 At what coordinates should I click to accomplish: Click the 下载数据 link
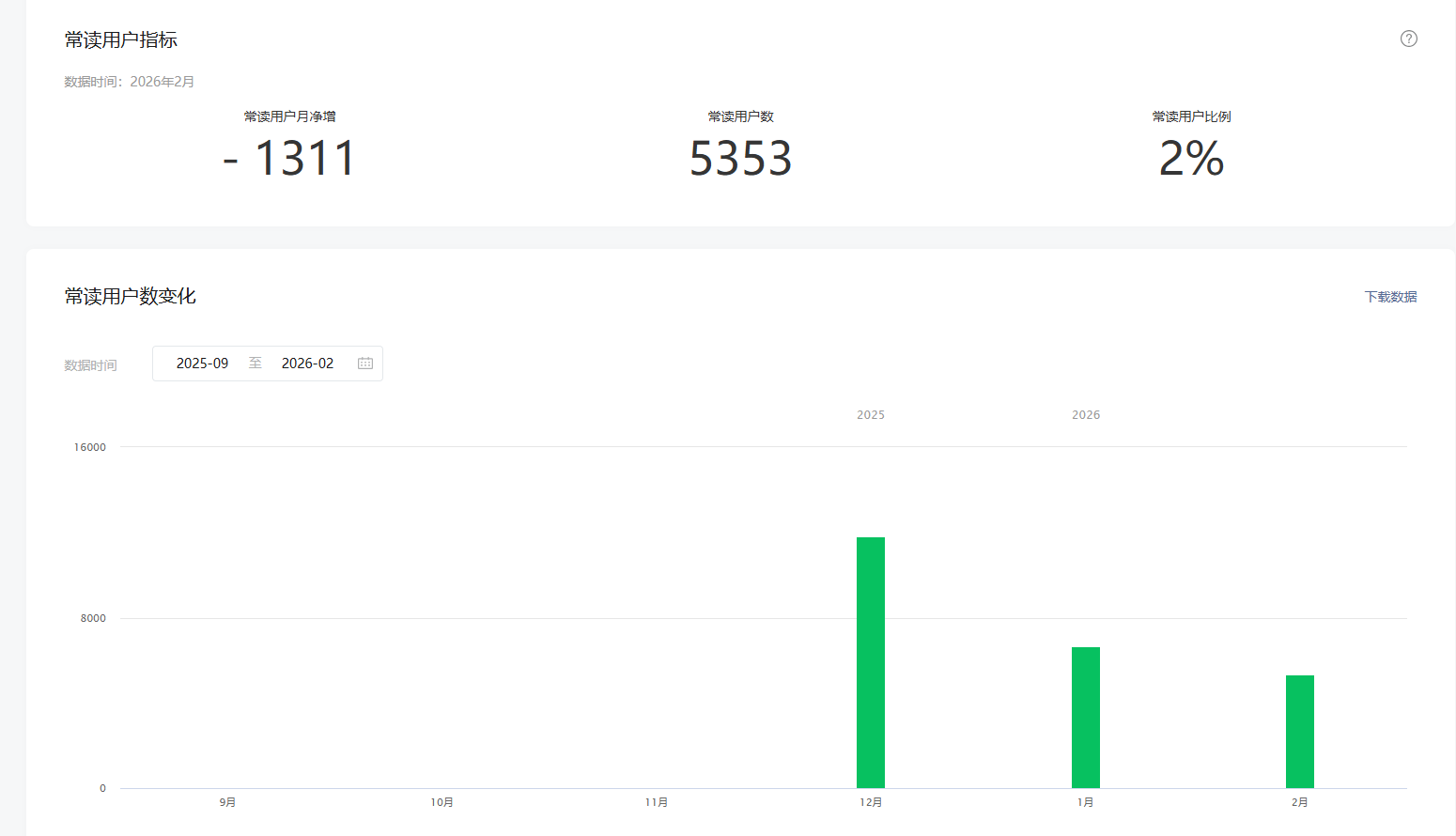(1390, 297)
